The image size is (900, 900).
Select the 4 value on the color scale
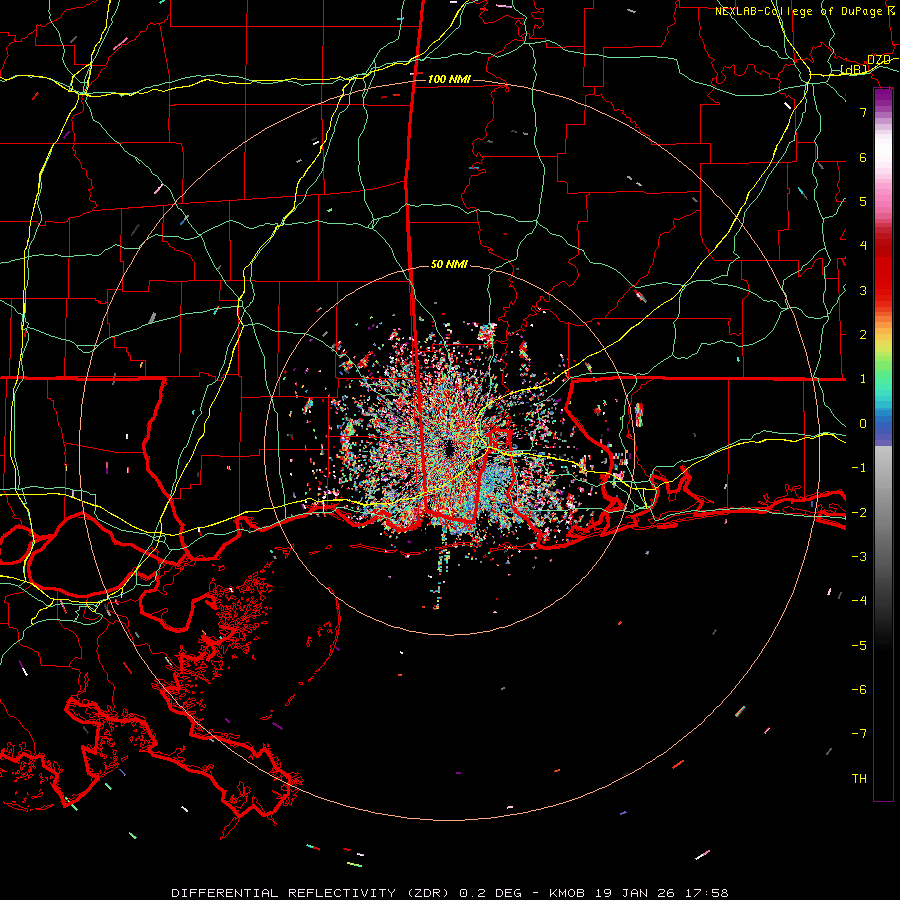(863, 246)
